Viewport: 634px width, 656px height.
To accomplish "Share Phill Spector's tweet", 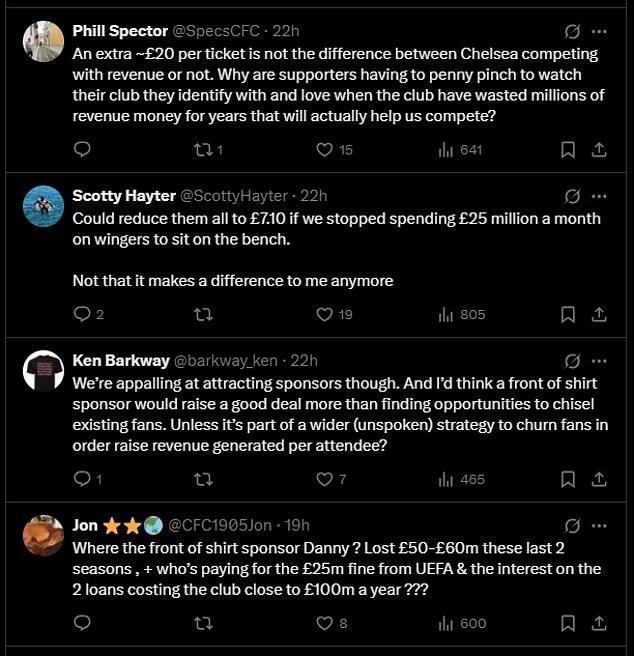I will tap(599, 150).
